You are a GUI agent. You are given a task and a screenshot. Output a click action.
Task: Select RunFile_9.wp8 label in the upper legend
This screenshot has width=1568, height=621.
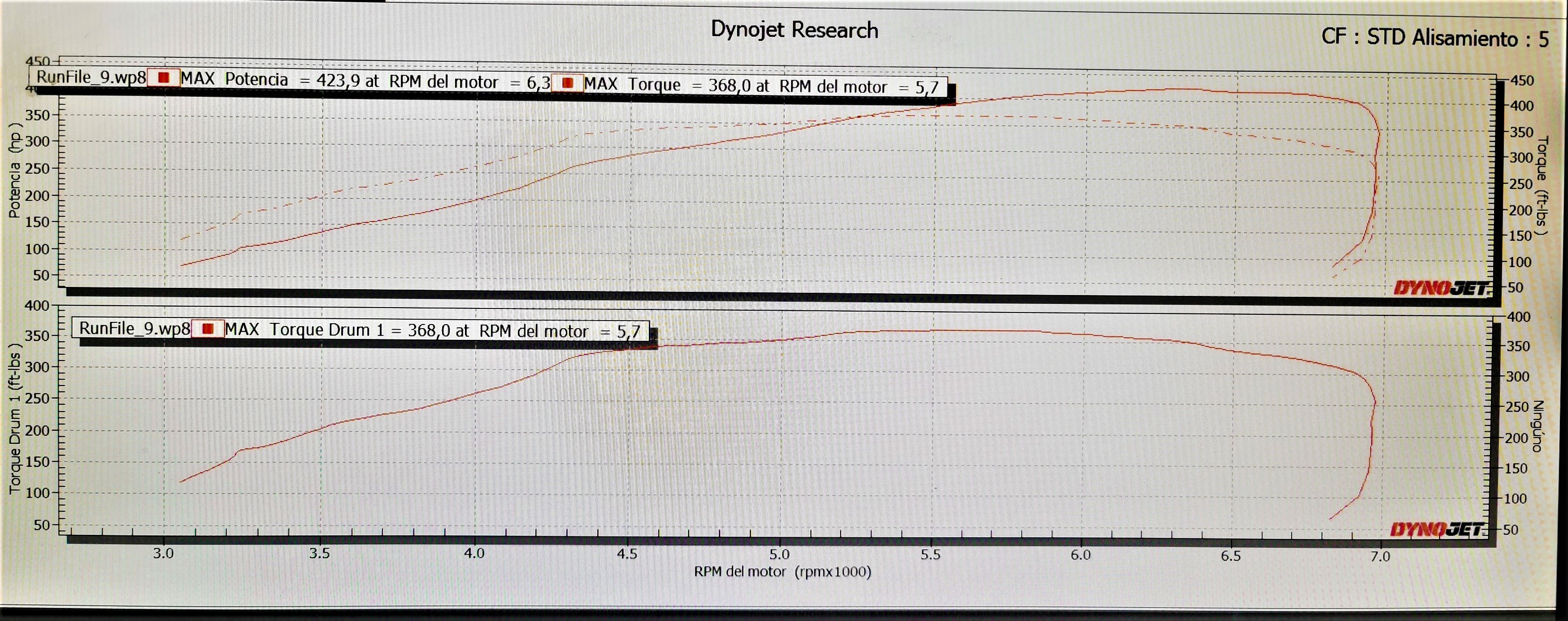click(x=91, y=77)
